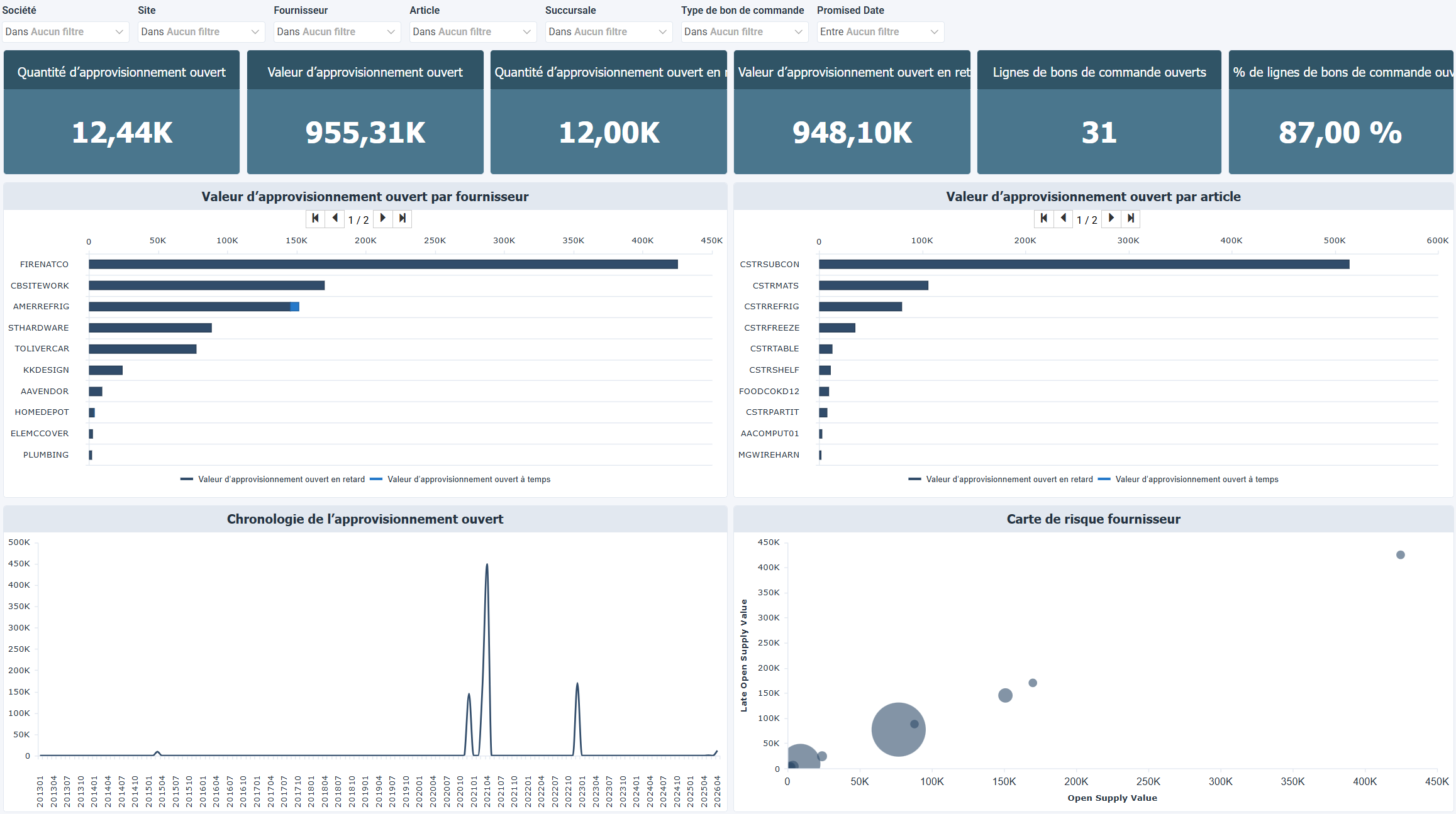The image size is (1456, 814).
Task: Click the FIRENATCO bar in supplier chart
Action: 382,265
